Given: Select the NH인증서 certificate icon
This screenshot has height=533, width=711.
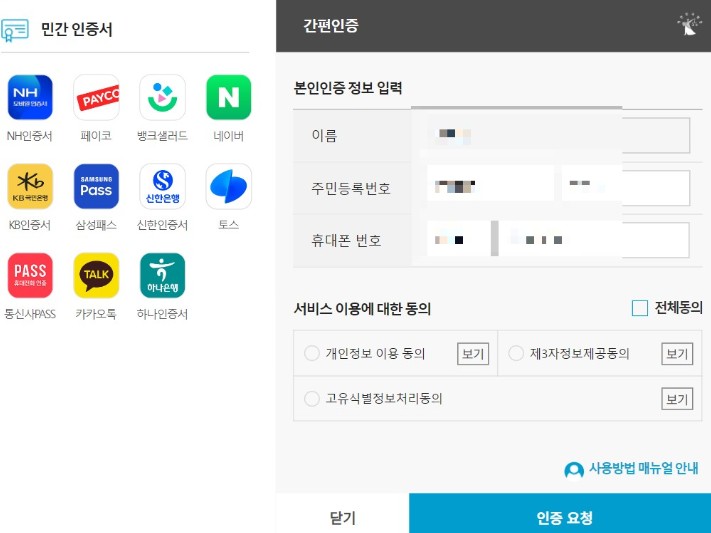Looking at the screenshot, I should pos(30,97).
